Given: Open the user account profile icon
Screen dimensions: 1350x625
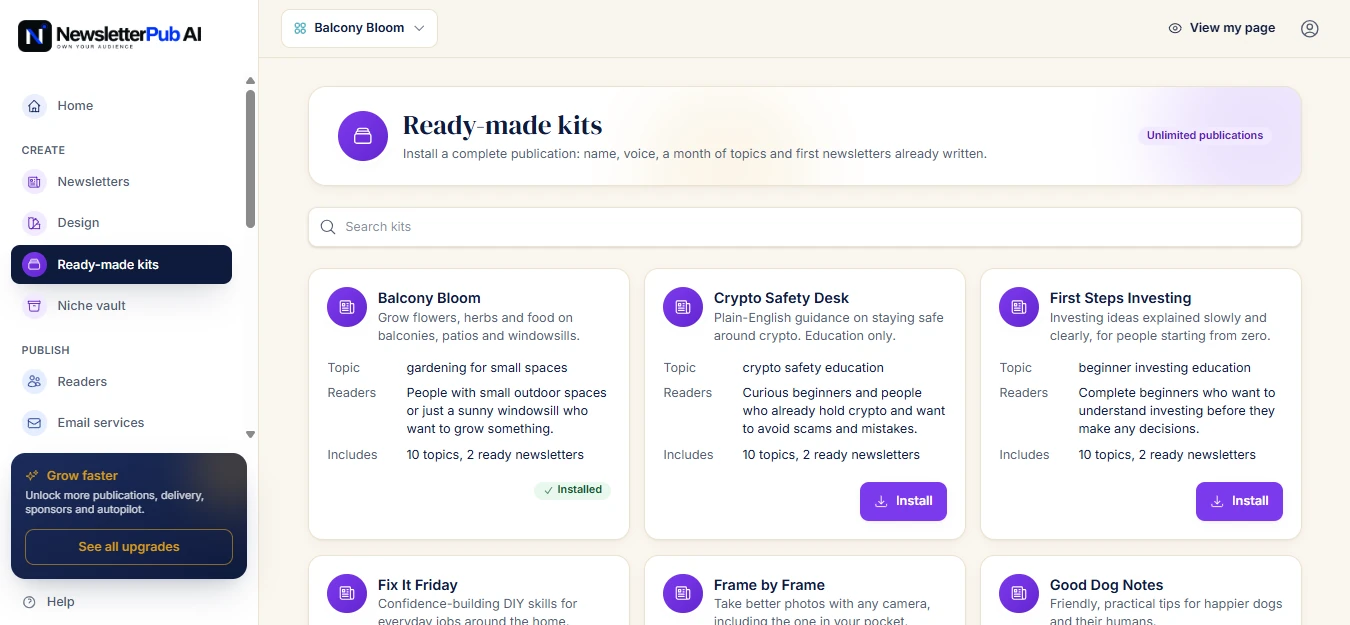Looking at the screenshot, I should (x=1310, y=28).
